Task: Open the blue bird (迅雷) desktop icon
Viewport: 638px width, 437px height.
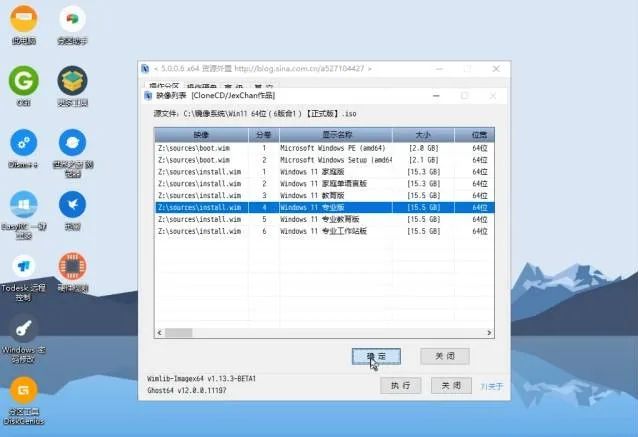Action: 72,205
